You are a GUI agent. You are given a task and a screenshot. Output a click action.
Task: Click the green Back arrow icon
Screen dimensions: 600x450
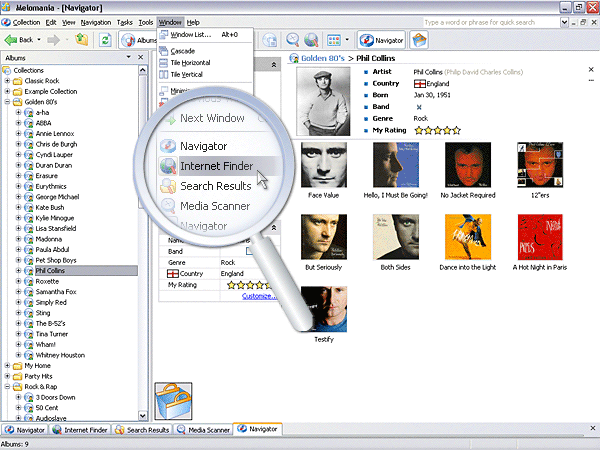pyautogui.click(x=12, y=40)
